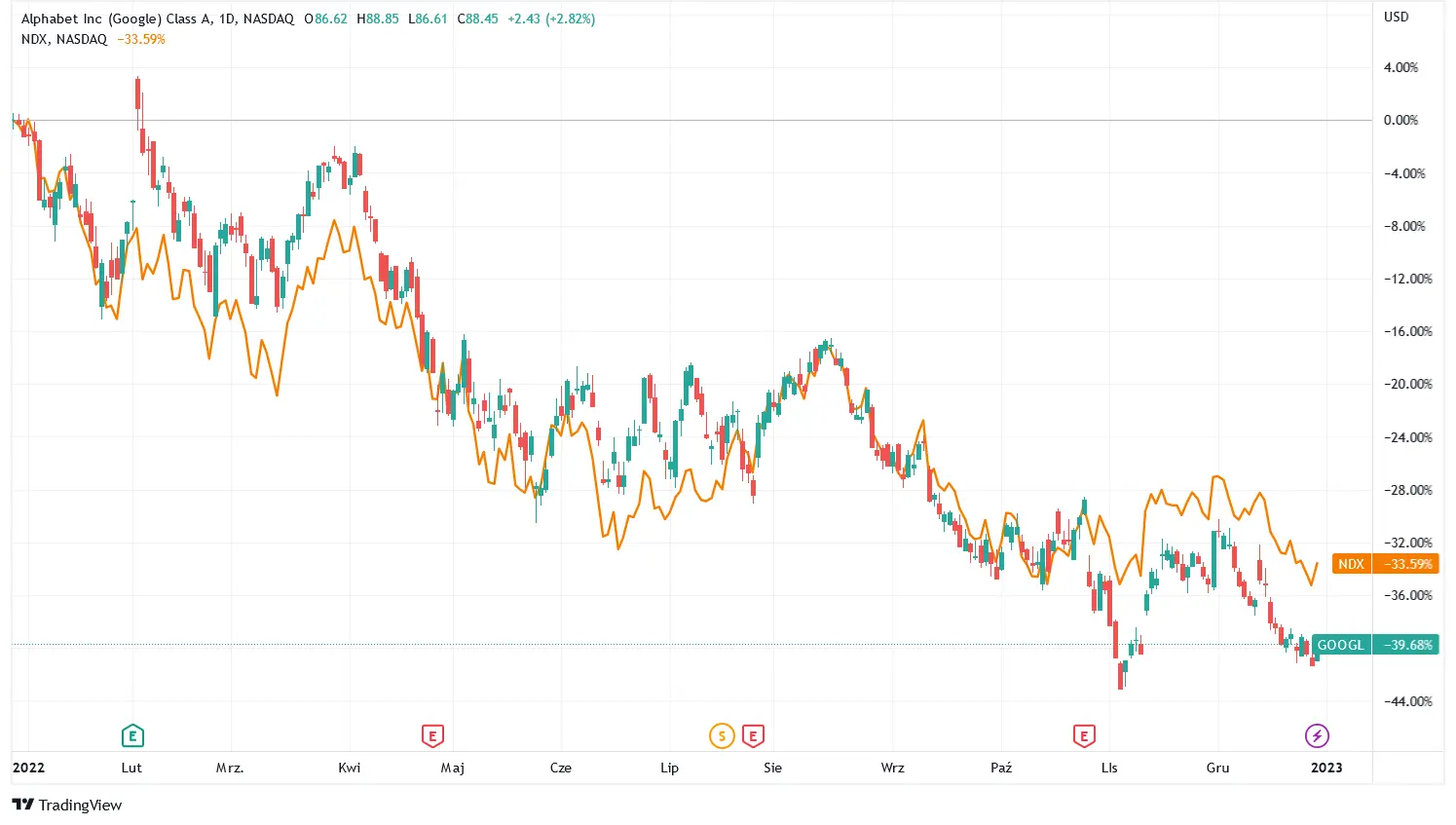
Task: Click the purple lightning event icon near 2023
Action: tap(1317, 735)
